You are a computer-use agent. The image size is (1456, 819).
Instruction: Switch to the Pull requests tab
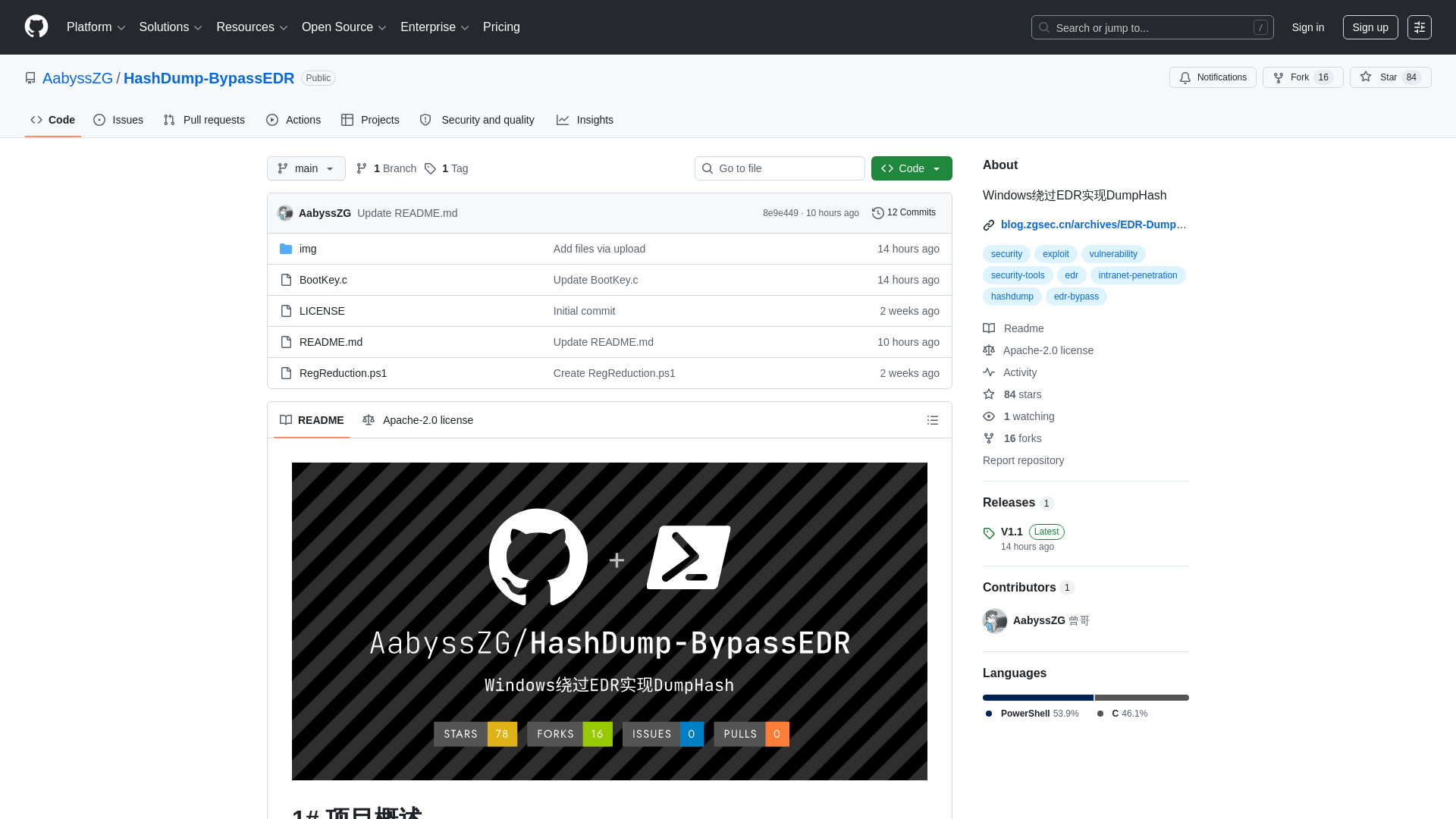pyautogui.click(x=204, y=120)
